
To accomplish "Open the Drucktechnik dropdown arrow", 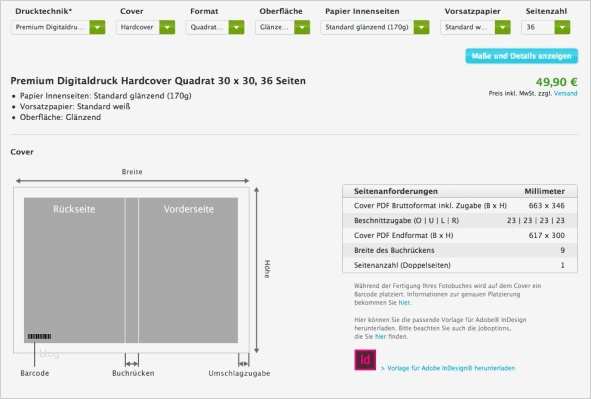I will pos(97,27).
